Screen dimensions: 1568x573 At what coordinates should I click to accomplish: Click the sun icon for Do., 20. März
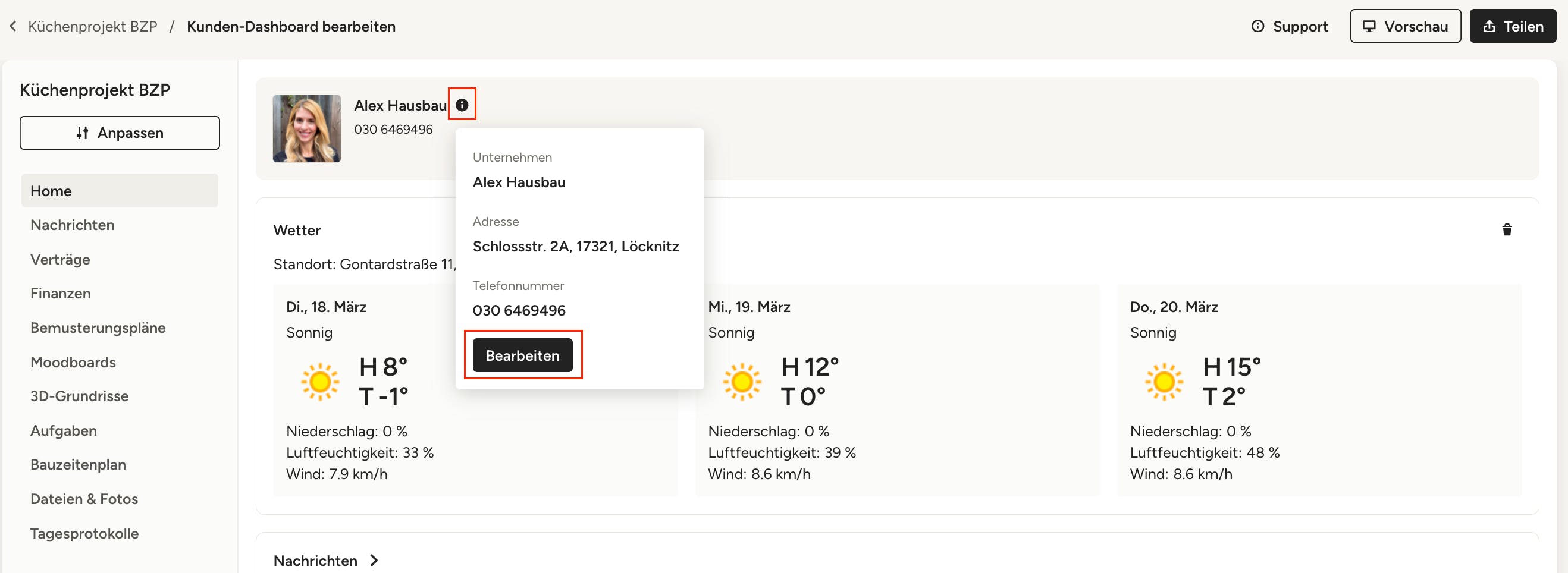coord(1164,382)
